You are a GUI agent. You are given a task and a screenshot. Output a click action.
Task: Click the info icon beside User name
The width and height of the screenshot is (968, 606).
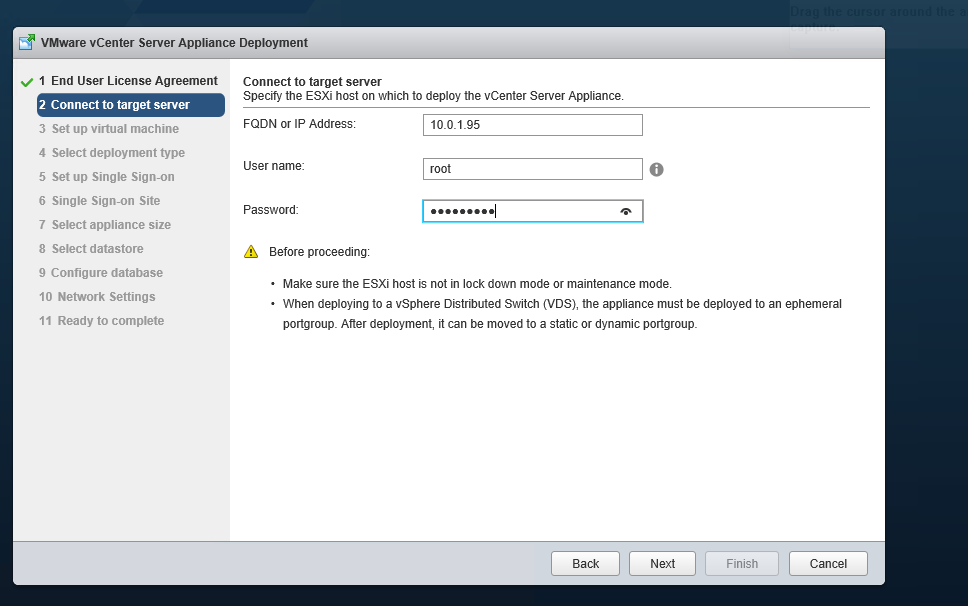pyautogui.click(x=656, y=169)
